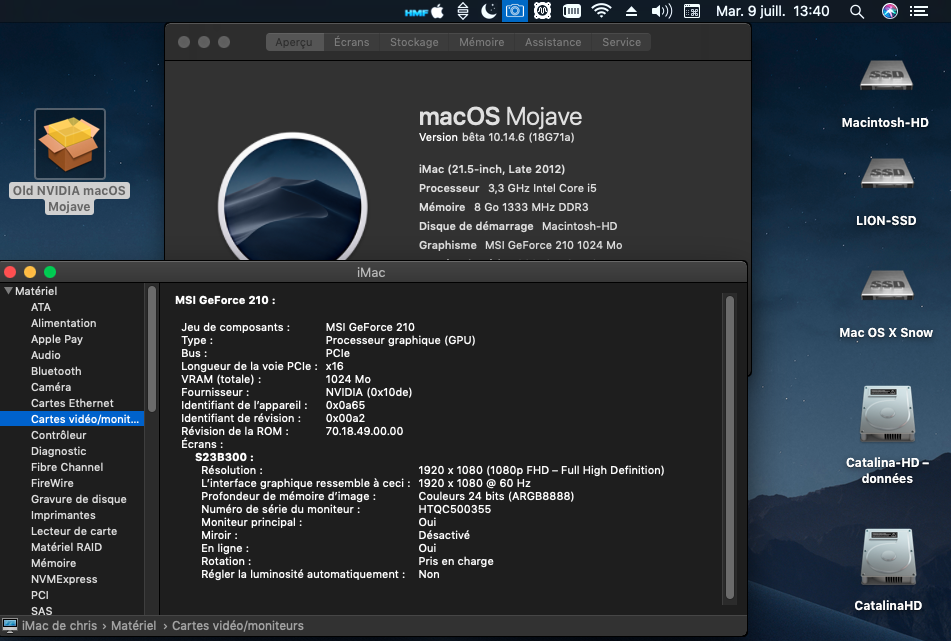The height and width of the screenshot is (641, 951).
Task: Open Spotlight search magnifier
Action: 856,11
